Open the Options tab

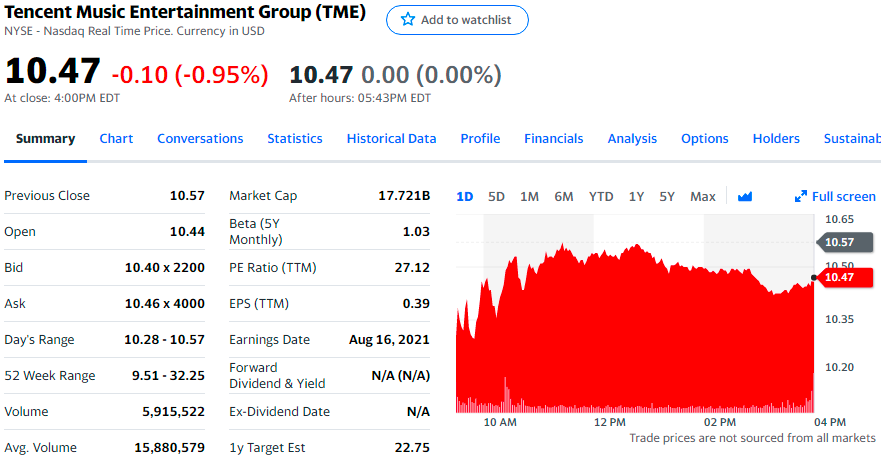(x=705, y=139)
